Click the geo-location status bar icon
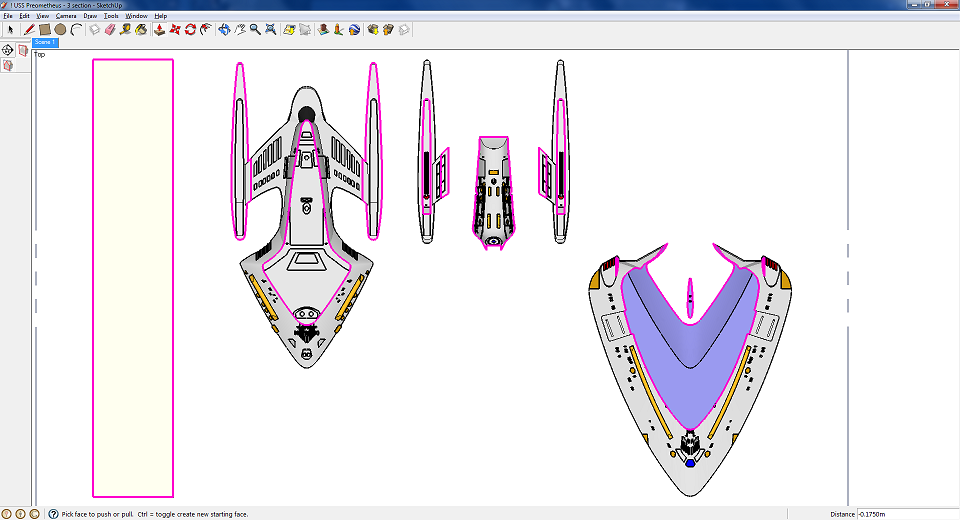Viewport: 960px width, 520px height. pyautogui.click(x=6, y=514)
